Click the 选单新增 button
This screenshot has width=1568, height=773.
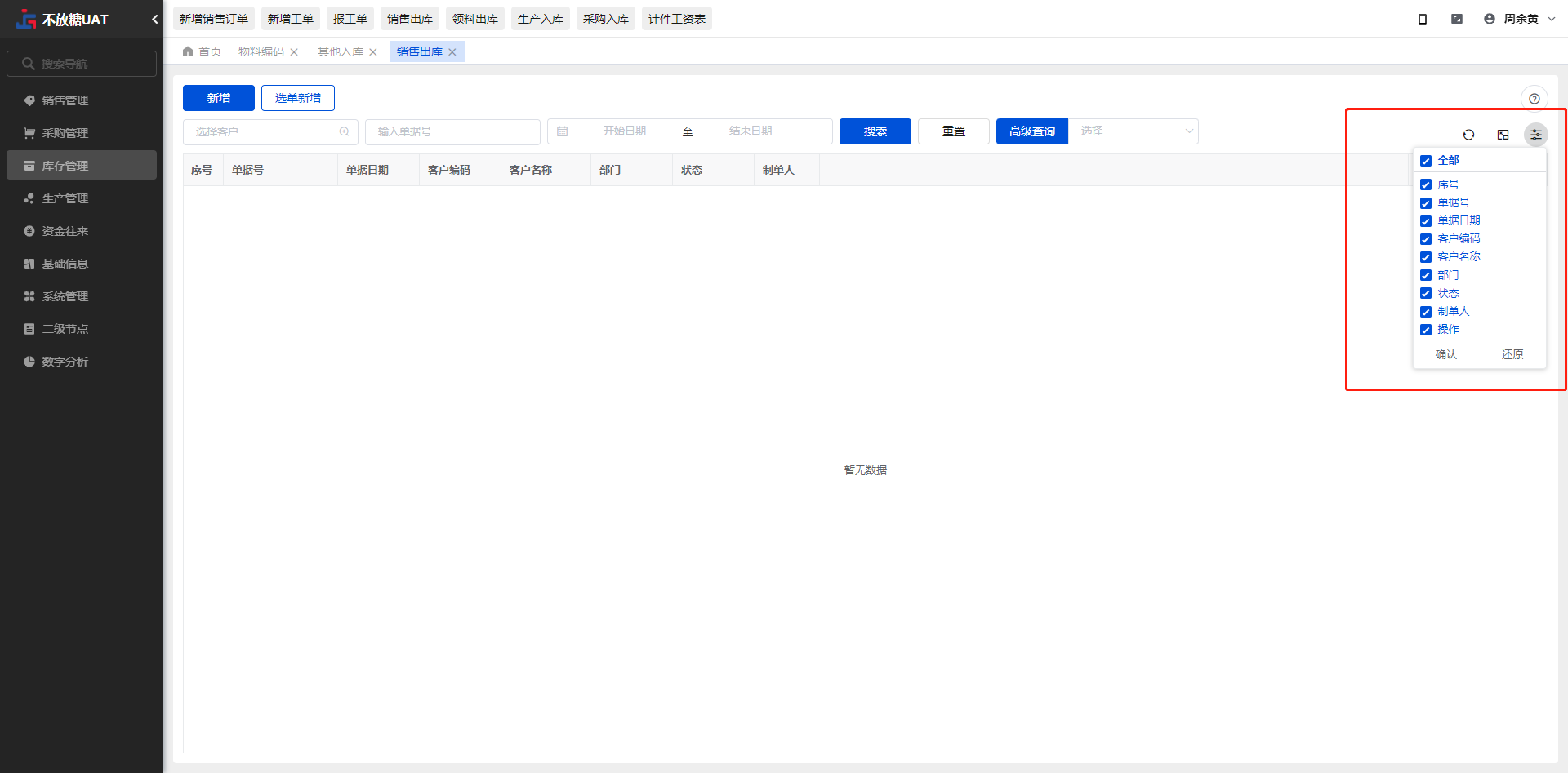pyautogui.click(x=298, y=98)
